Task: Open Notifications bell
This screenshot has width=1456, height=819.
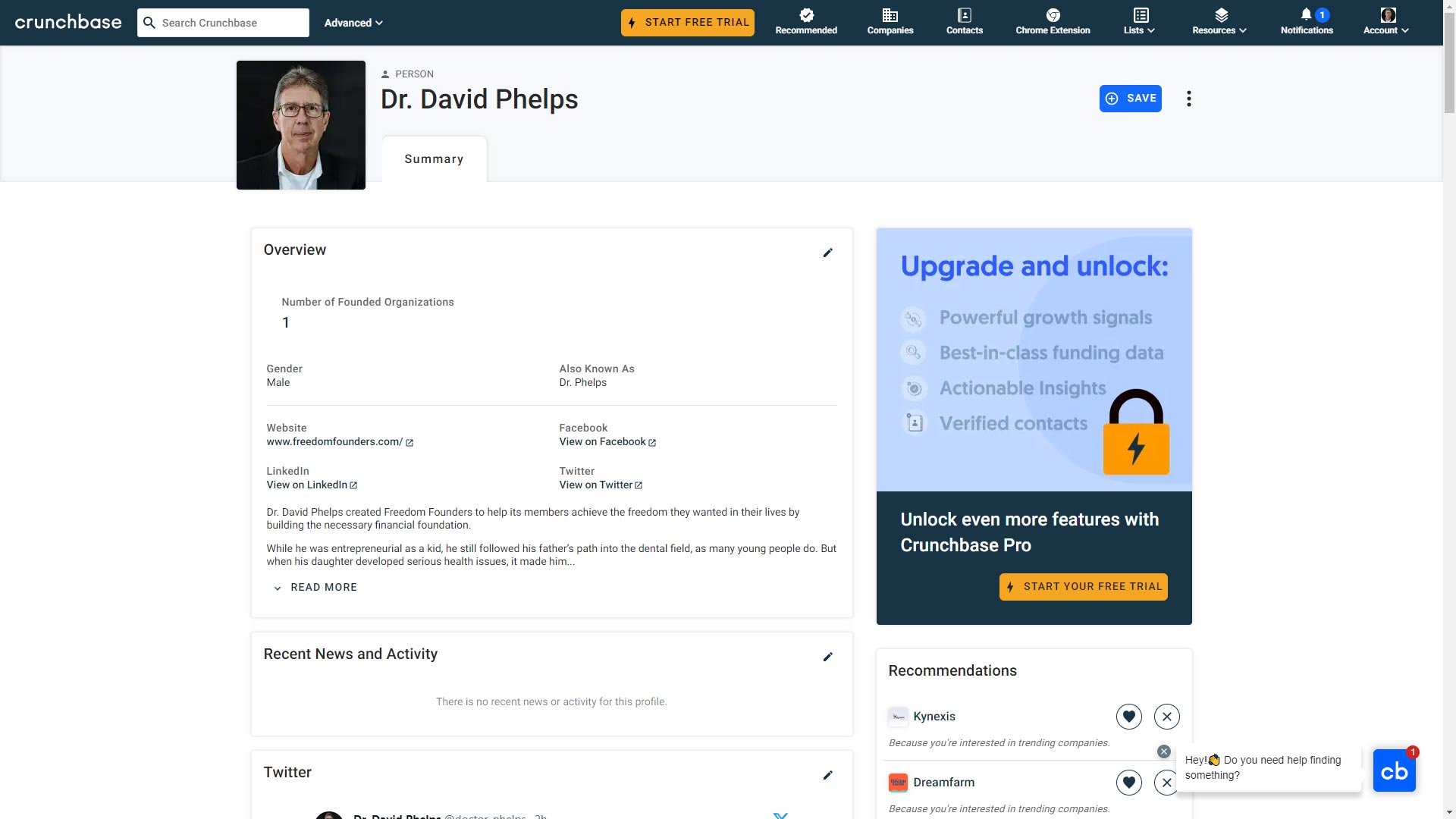Action: click(1307, 22)
